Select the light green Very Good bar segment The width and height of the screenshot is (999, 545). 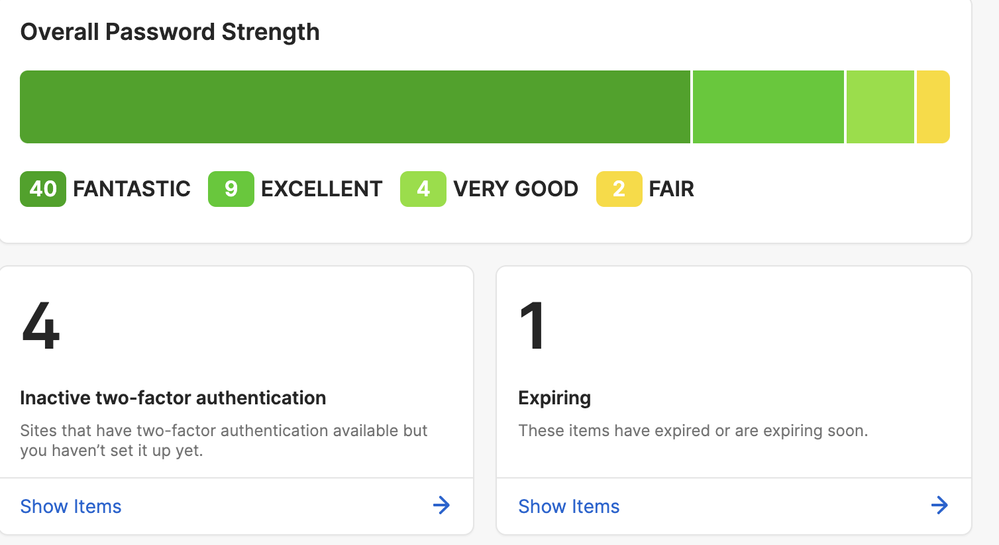(880, 107)
